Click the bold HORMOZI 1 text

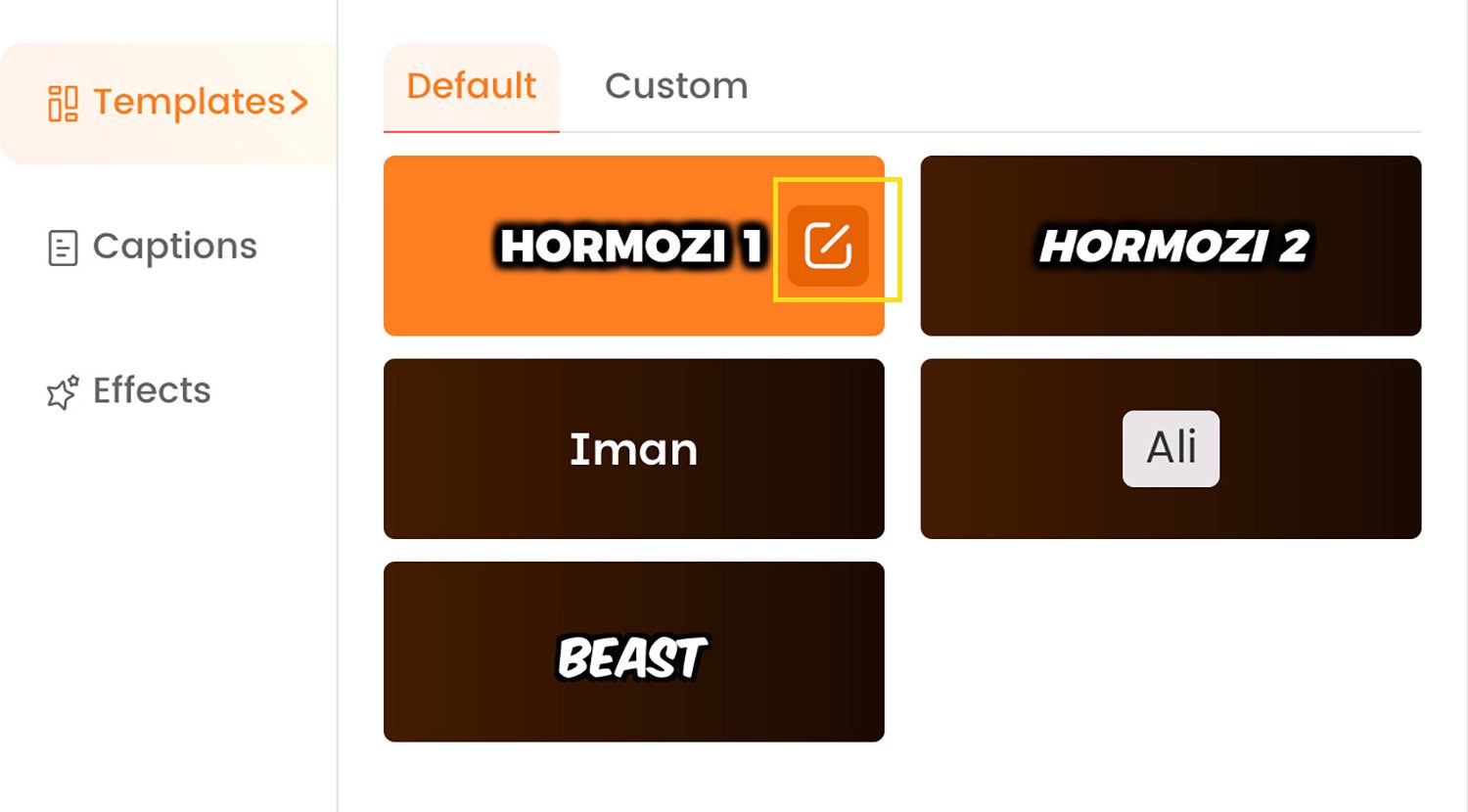pyautogui.click(x=631, y=247)
